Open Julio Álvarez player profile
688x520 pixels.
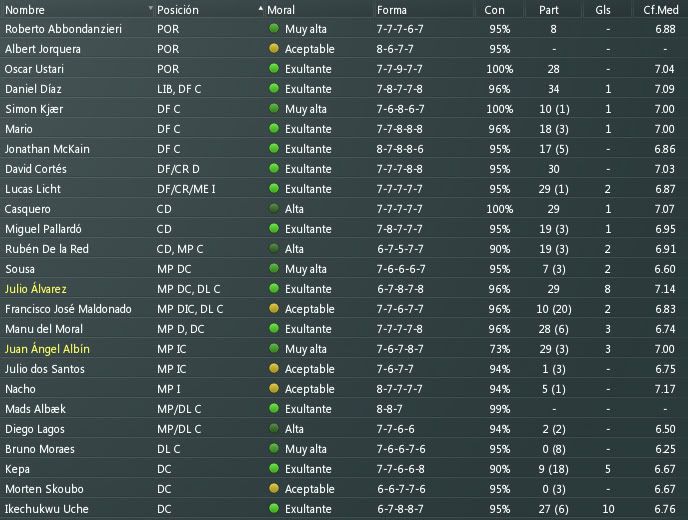coord(36,289)
